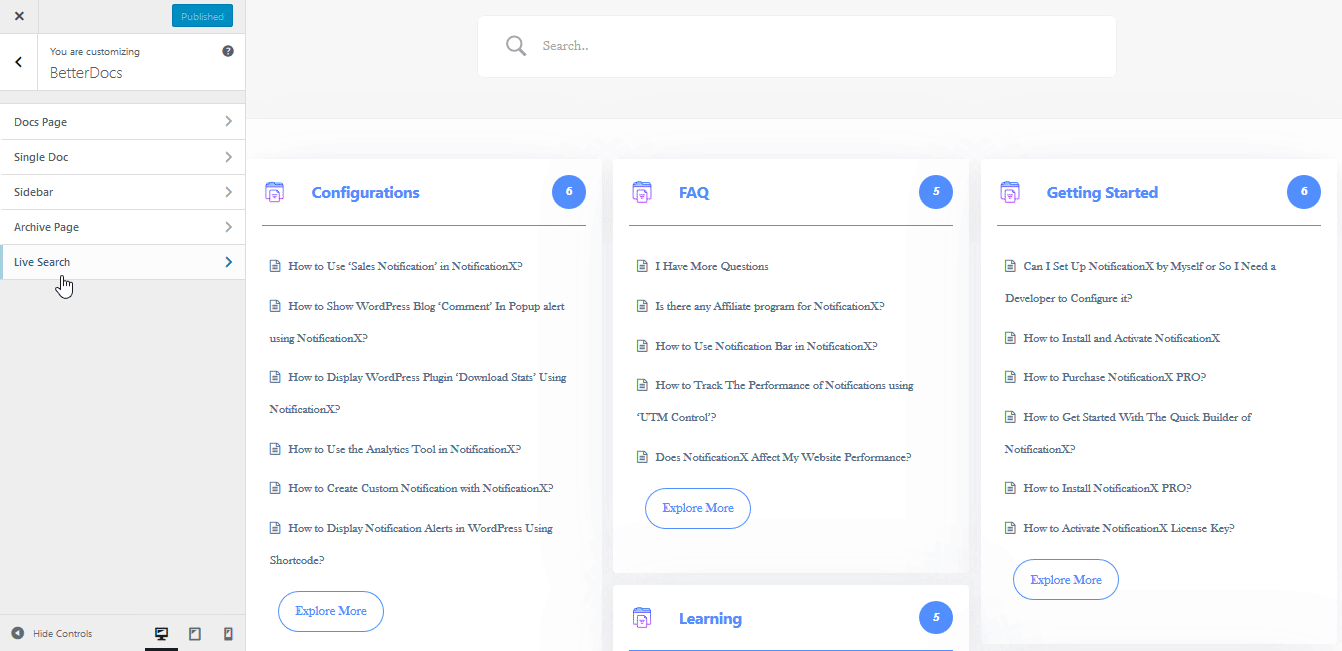
Task: Click the Published button
Action: point(202,16)
